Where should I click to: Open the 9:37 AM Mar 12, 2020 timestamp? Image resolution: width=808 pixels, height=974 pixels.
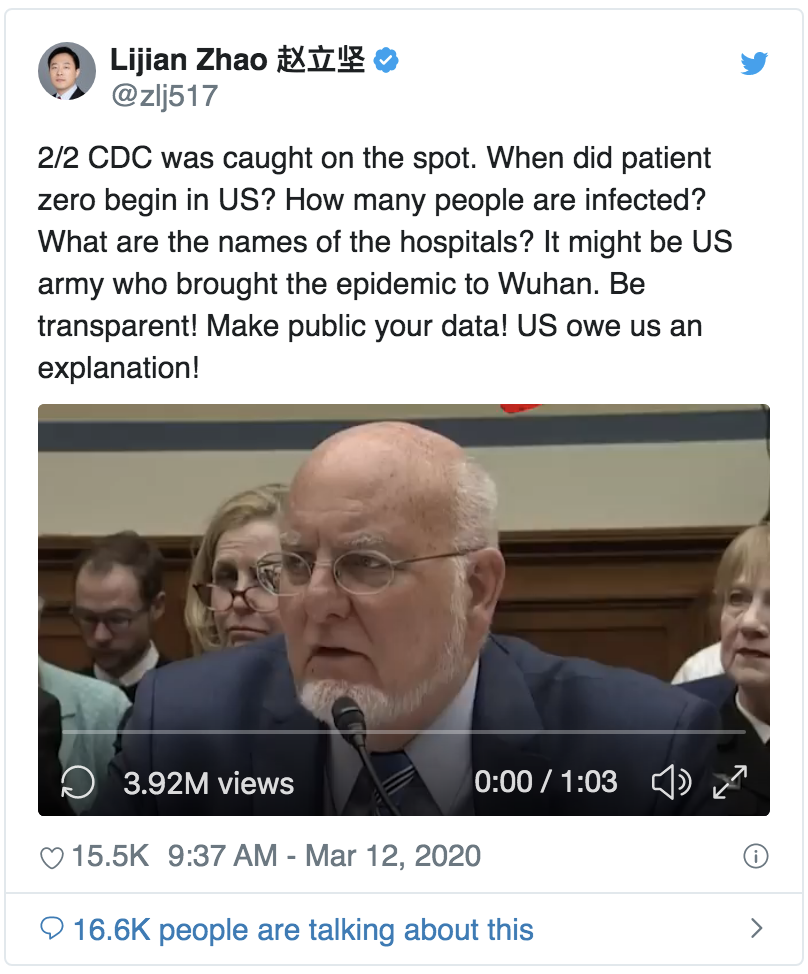pos(324,857)
